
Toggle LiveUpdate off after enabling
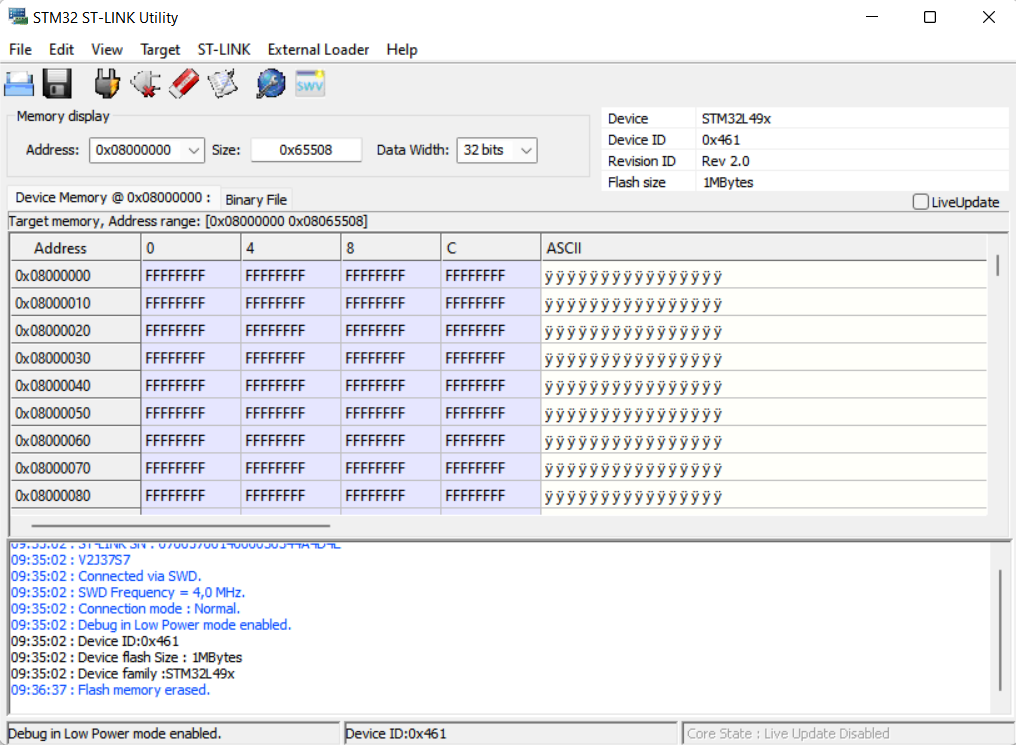919,202
